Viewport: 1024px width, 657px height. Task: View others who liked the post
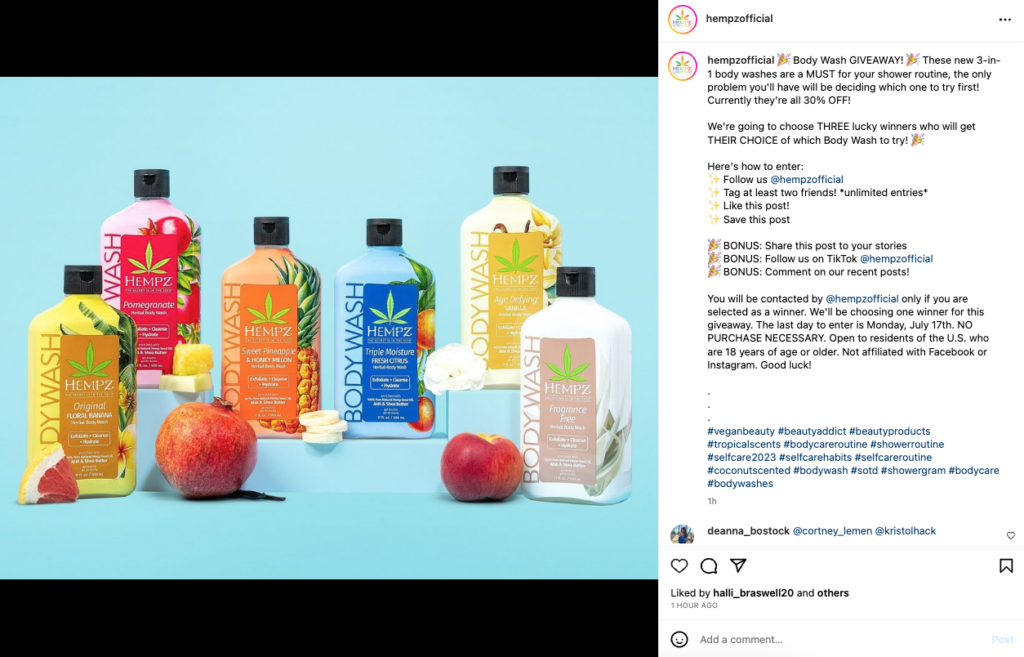coord(833,593)
